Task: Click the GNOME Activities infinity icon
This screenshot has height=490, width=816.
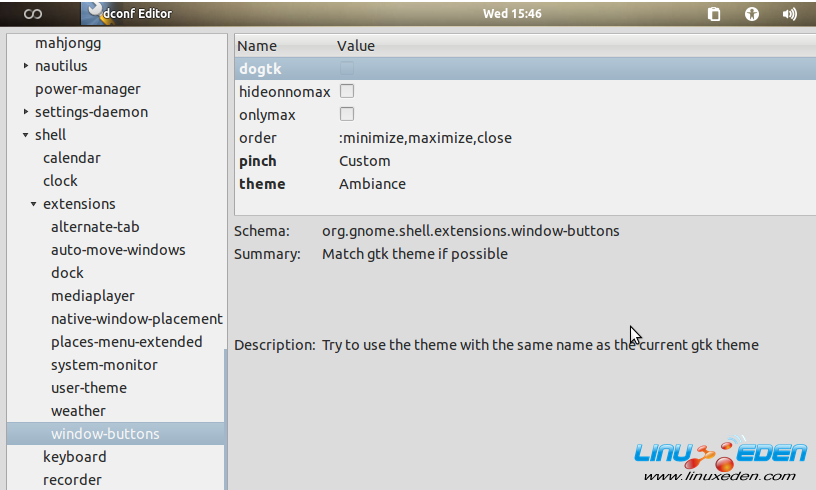Action: coord(34,13)
